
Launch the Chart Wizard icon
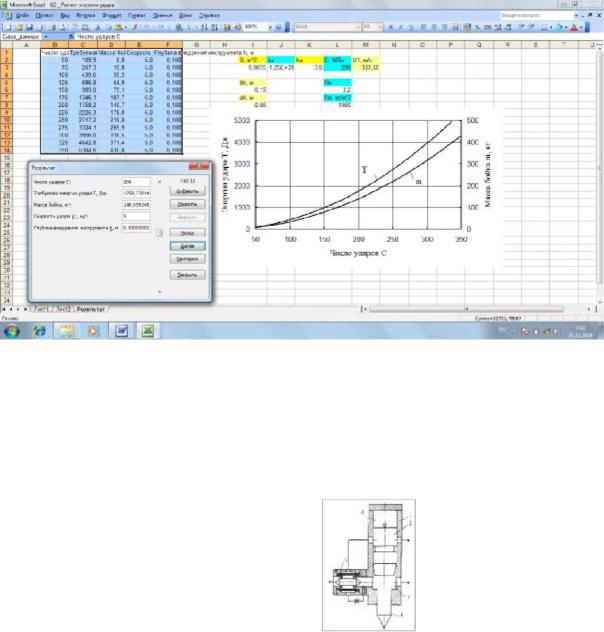click(x=227, y=27)
